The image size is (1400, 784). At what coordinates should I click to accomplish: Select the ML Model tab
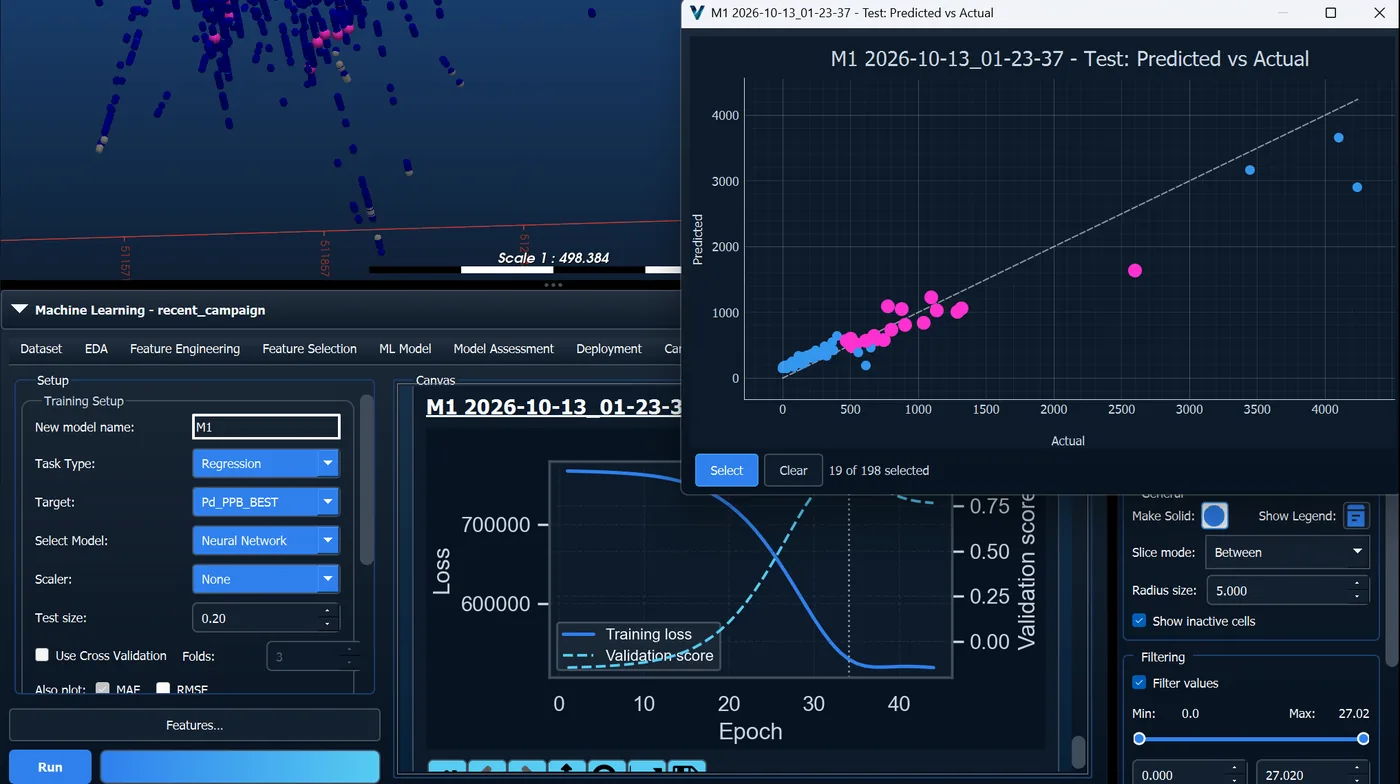405,349
